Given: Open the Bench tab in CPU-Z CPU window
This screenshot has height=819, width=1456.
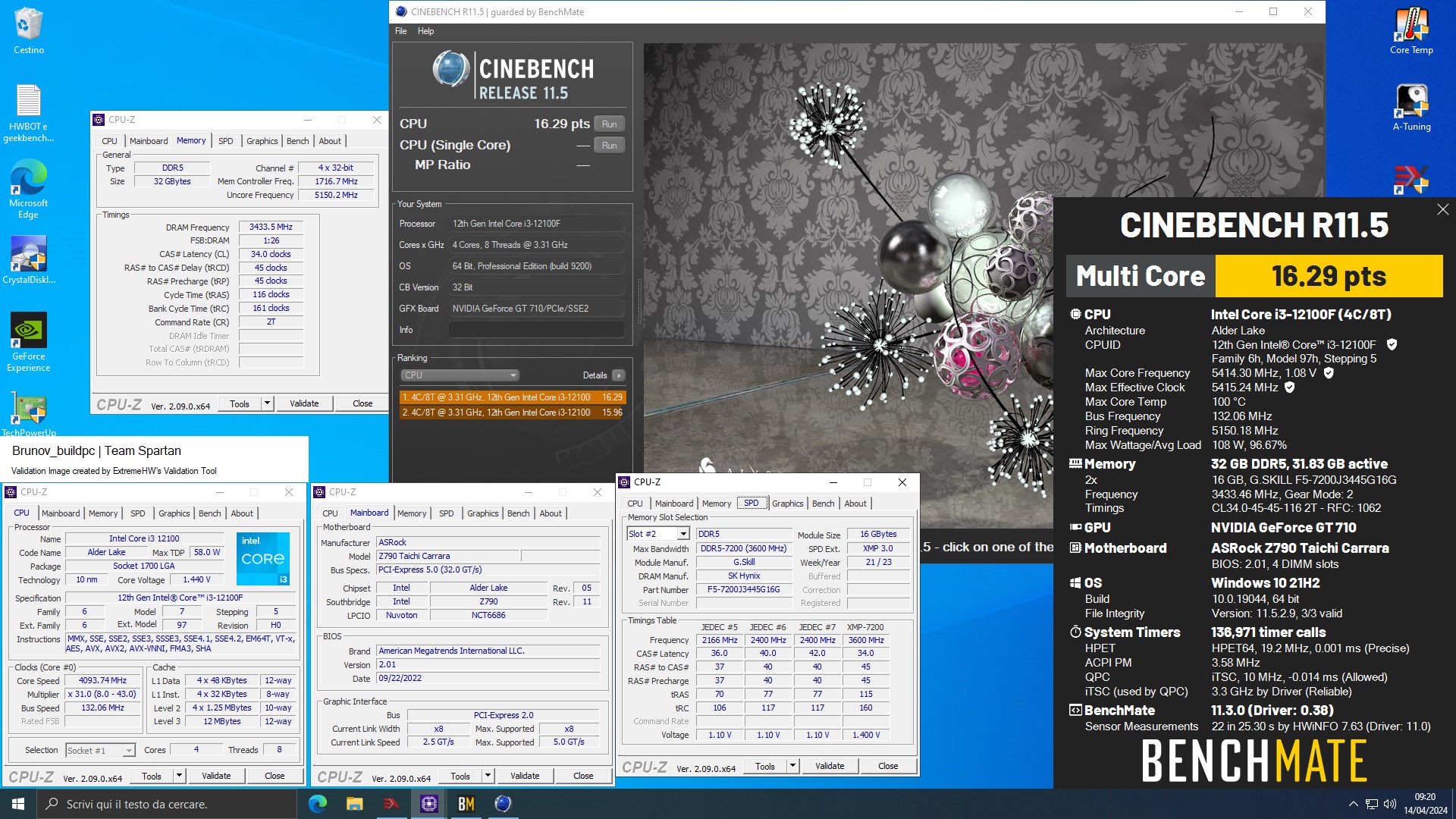Looking at the screenshot, I should (209, 513).
